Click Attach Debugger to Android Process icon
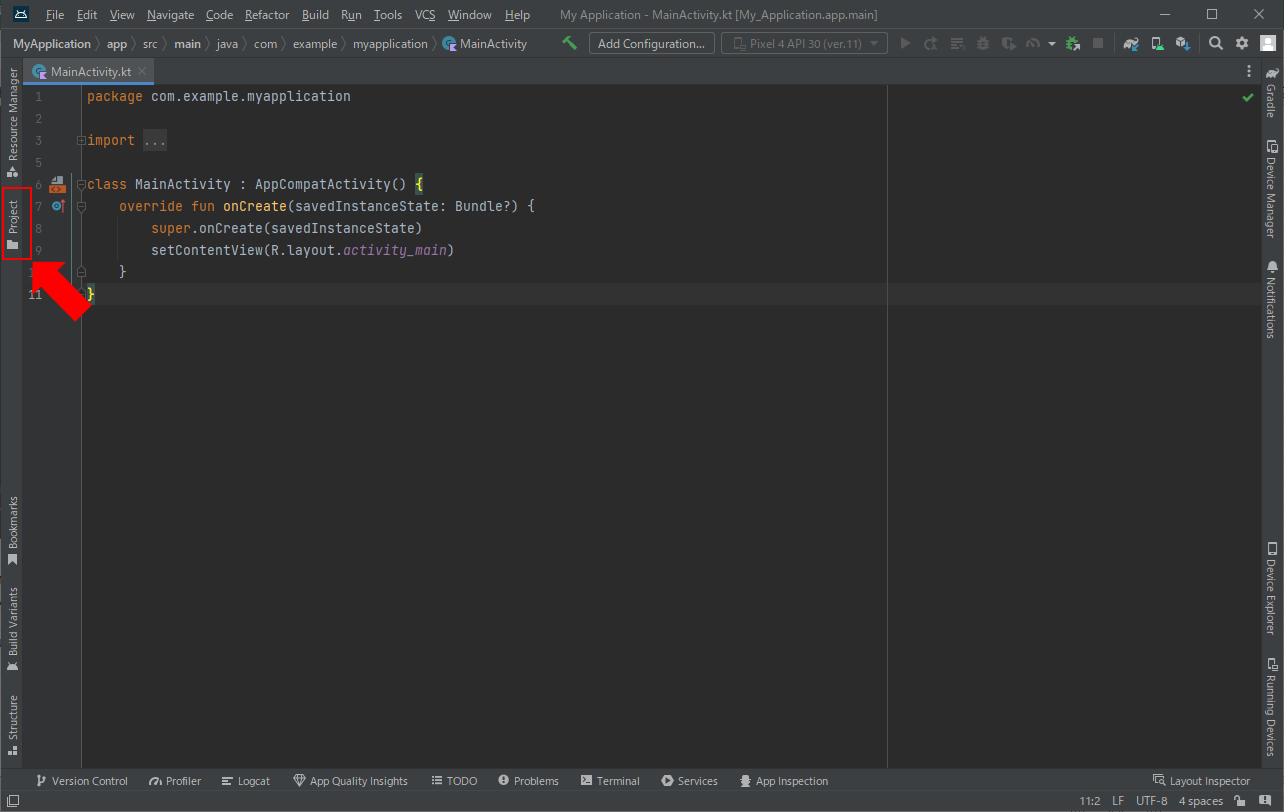Image resolution: width=1284 pixels, height=812 pixels. (1073, 43)
